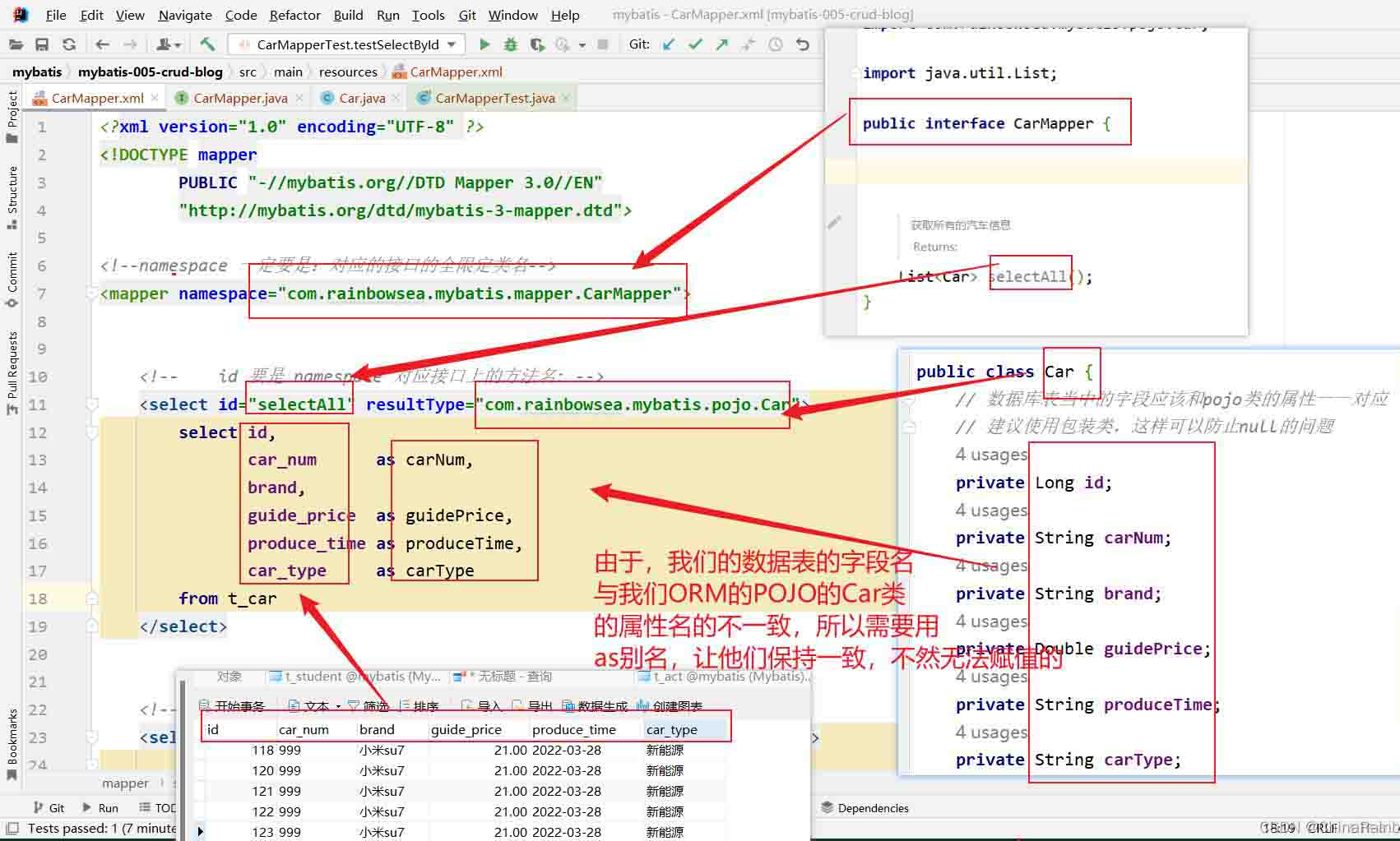Toggle fold marker at line 23
Viewport: 1400px width, 841px height.
click(x=91, y=737)
